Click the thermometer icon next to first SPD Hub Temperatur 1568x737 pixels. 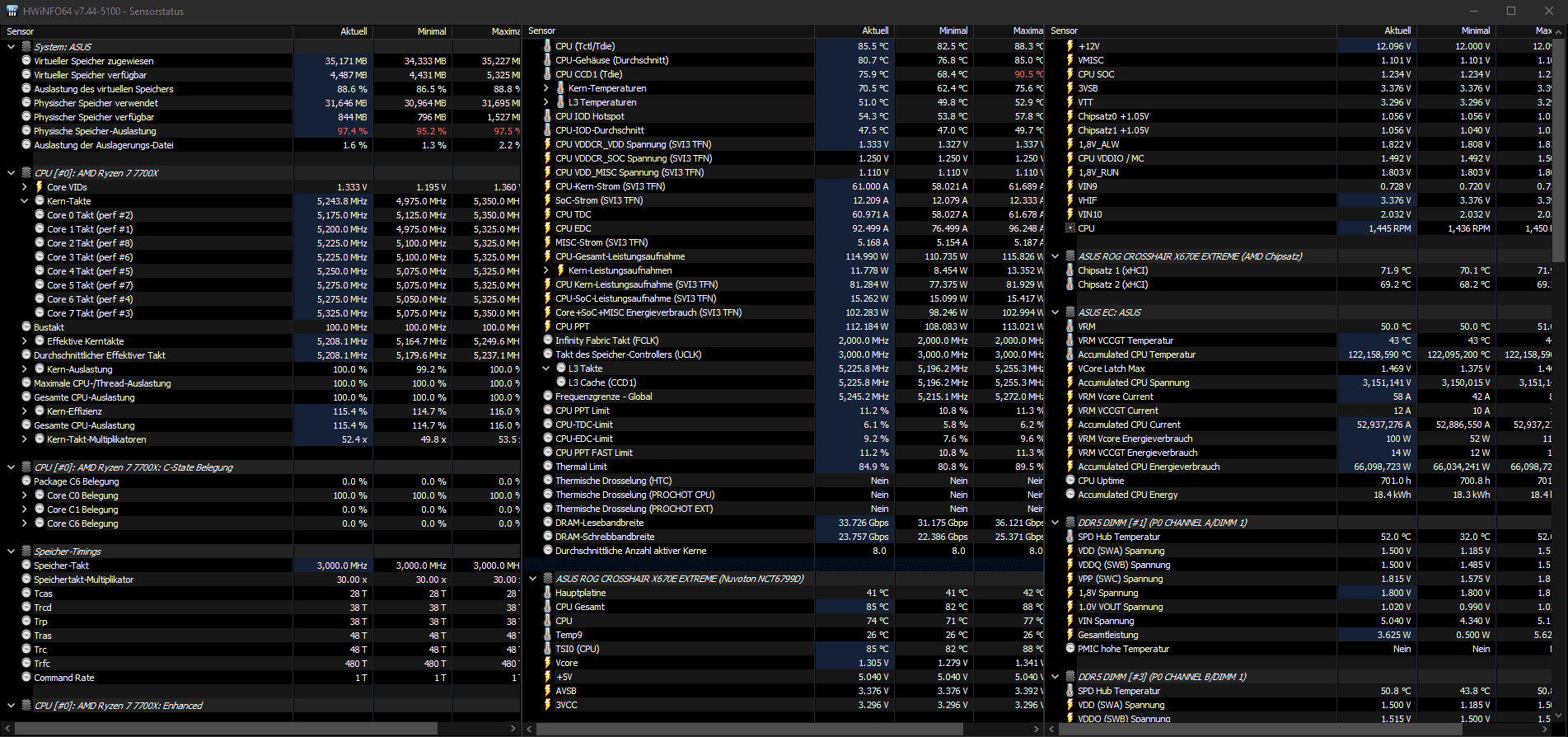pyautogui.click(x=1070, y=537)
